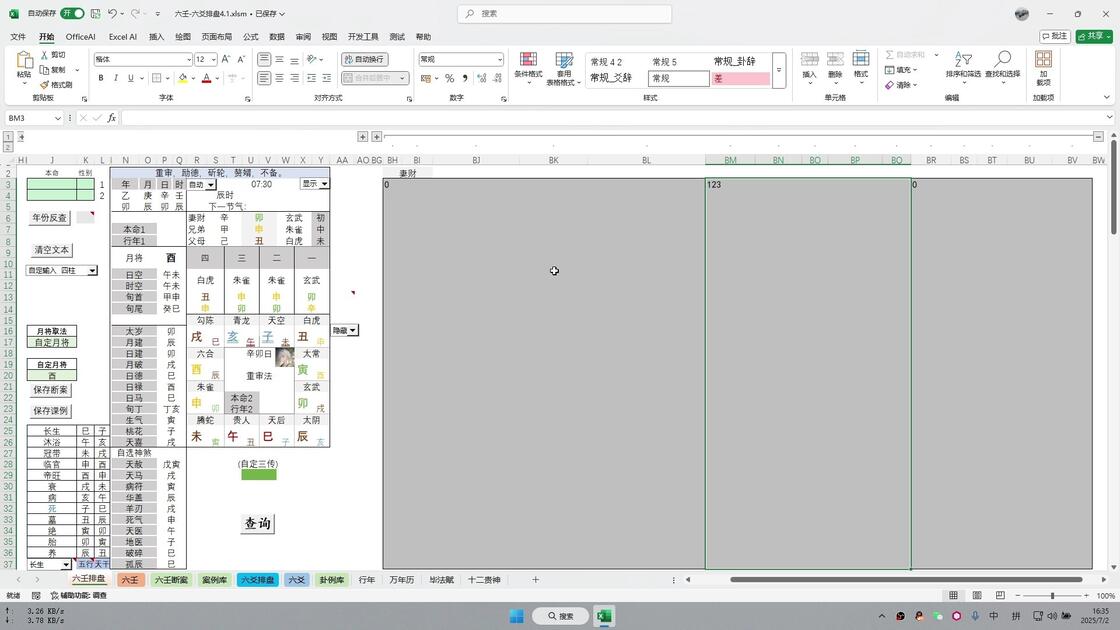1120x630 pixels.
Task: Click the green 自定三传 cell
Action: (259, 474)
